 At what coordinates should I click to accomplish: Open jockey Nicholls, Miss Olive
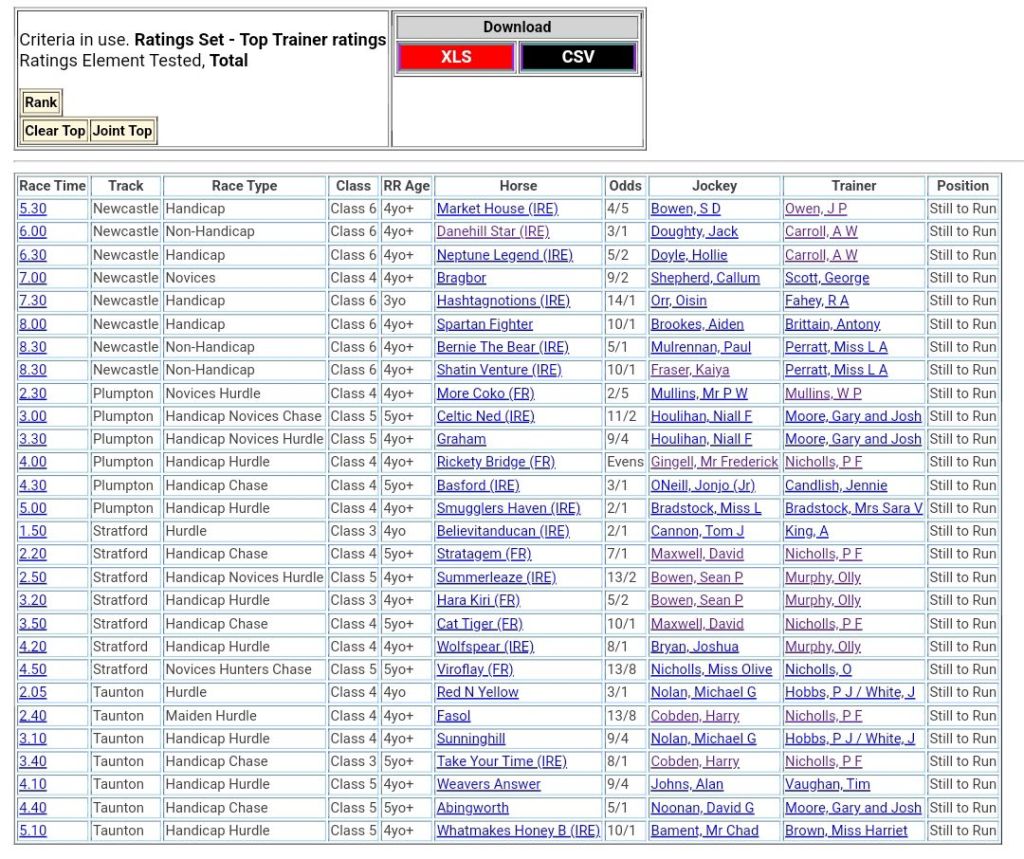[x=711, y=669]
